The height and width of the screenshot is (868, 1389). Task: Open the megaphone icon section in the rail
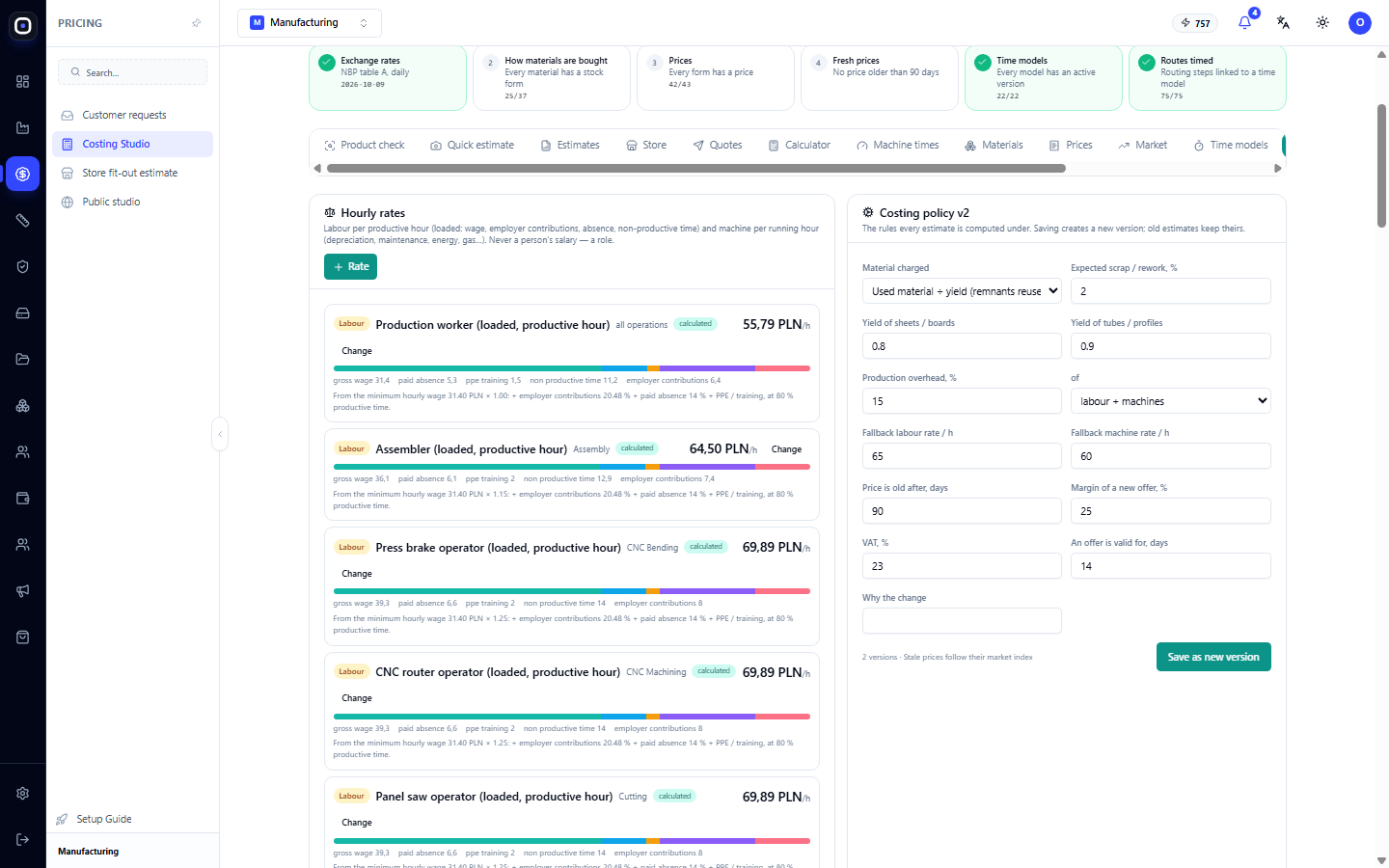coord(23,590)
